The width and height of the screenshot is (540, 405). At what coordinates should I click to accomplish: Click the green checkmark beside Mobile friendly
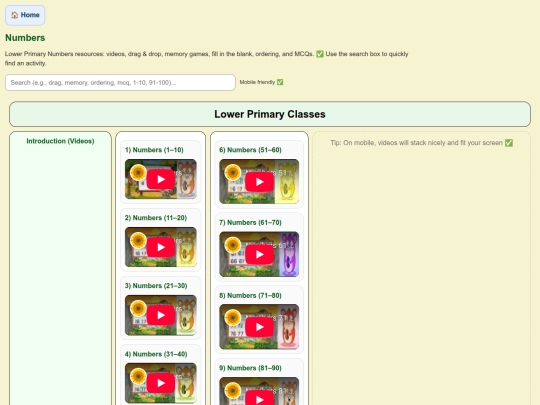pos(280,82)
